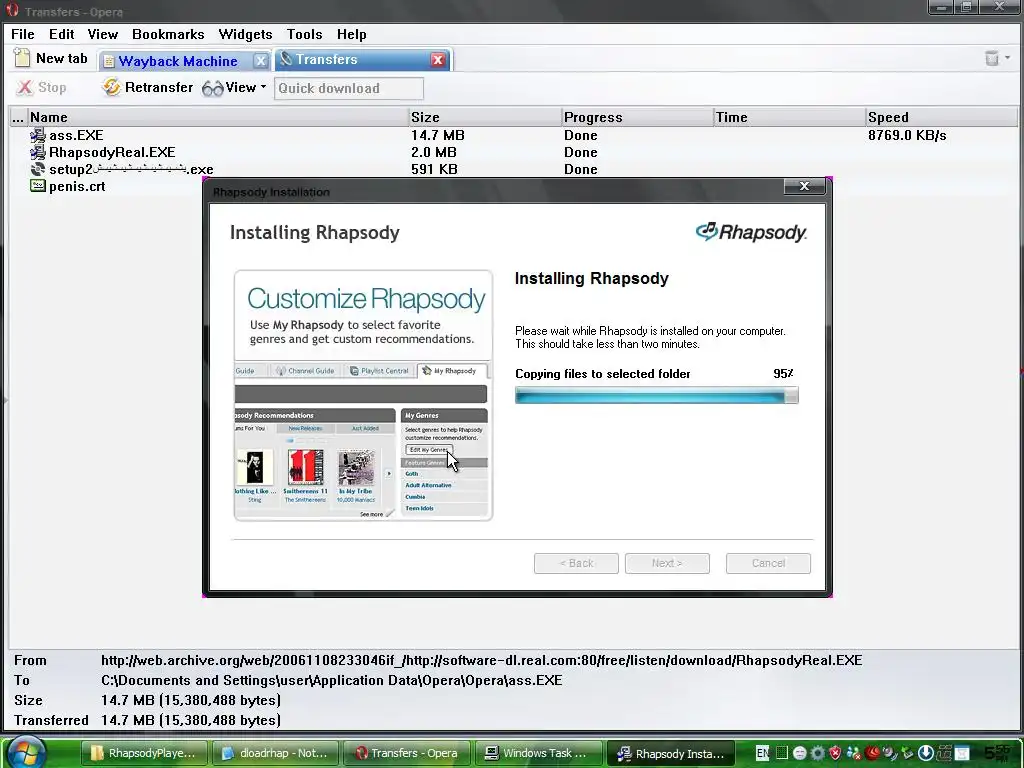Click the Next button in Rhapsody installer

pos(667,563)
